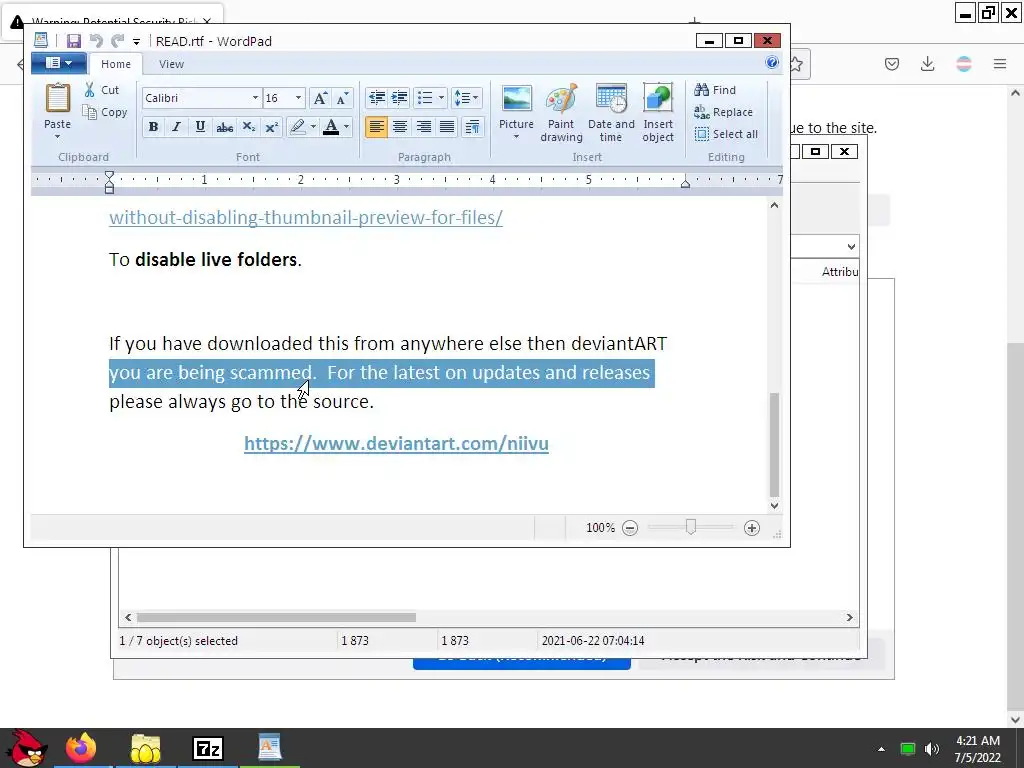Open the font color dropdown arrow
Screen dimensions: 1024x768
[x=346, y=127]
